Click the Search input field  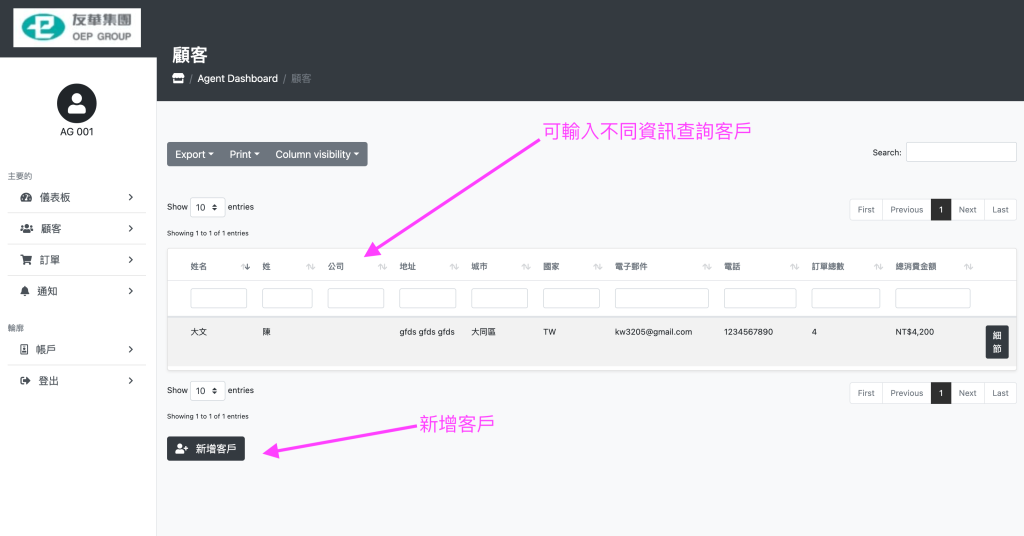point(960,152)
